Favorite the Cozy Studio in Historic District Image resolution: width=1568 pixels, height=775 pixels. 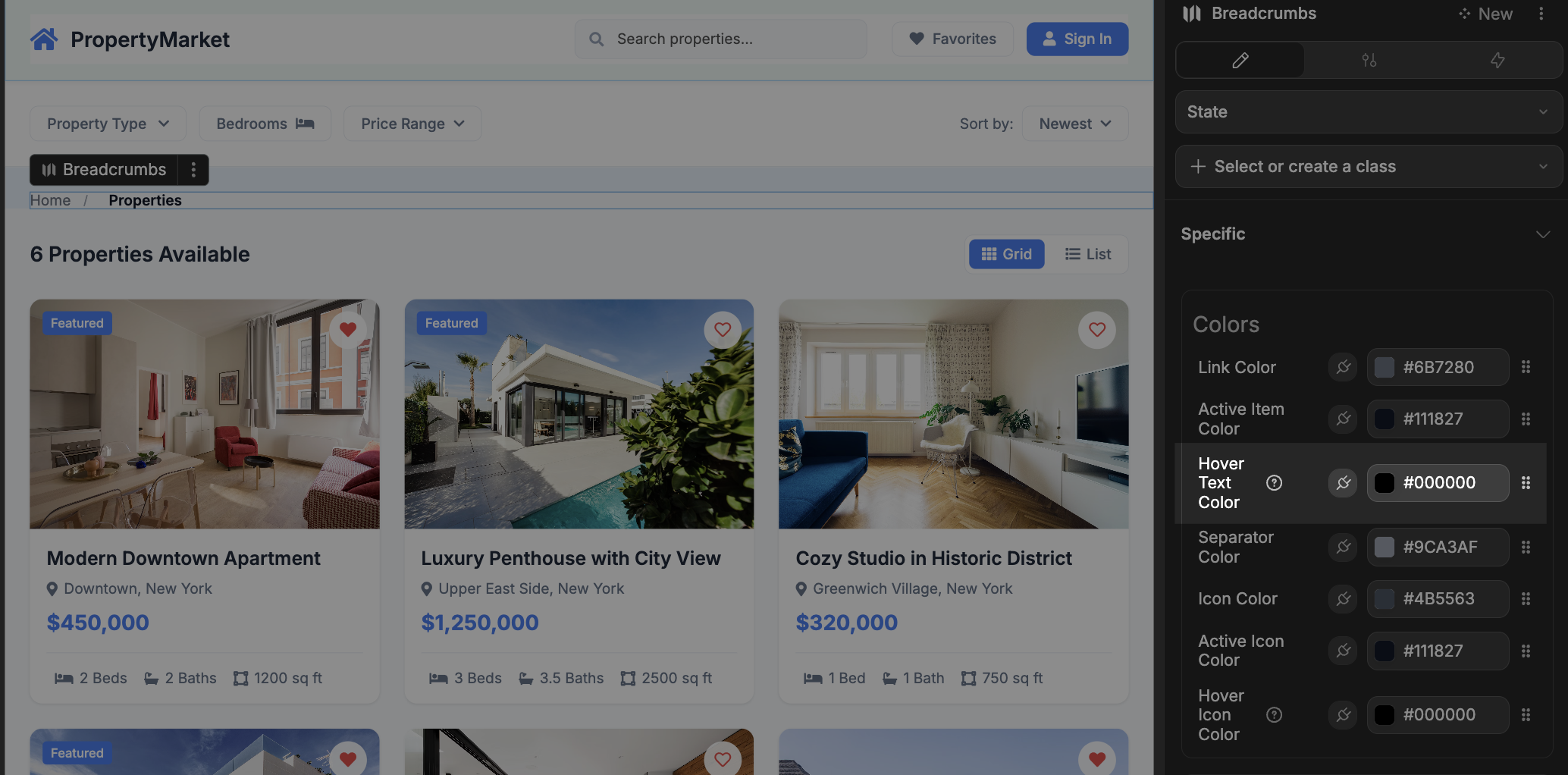tap(1096, 330)
